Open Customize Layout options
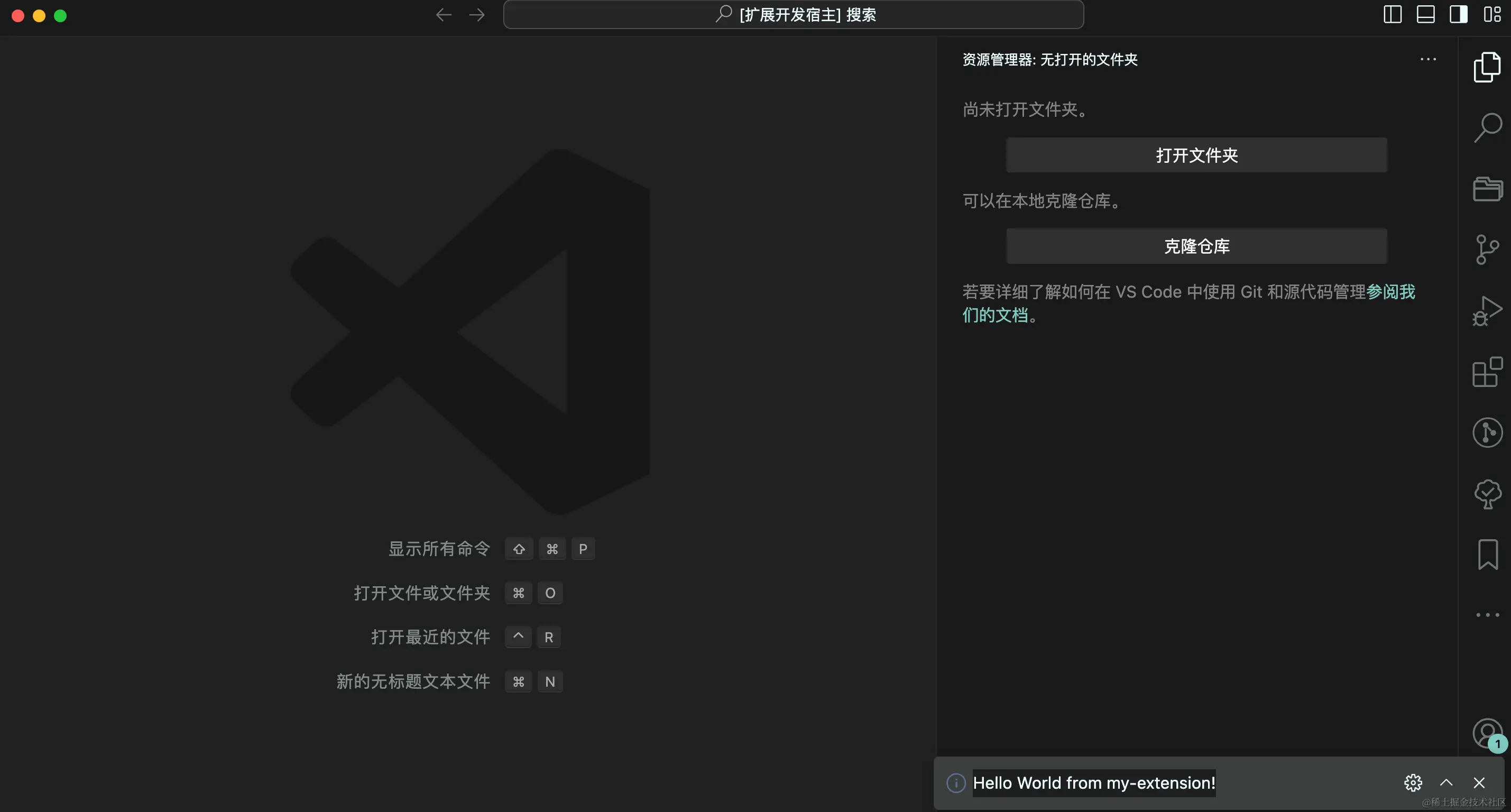Image resolution: width=1511 pixels, height=812 pixels. (x=1491, y=15)
